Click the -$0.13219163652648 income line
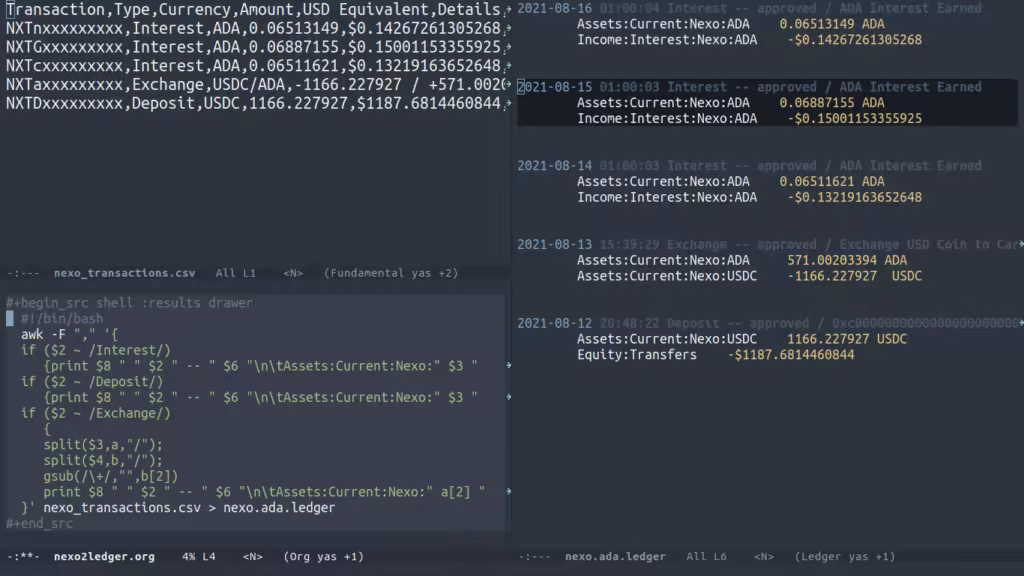 [749, 197]
